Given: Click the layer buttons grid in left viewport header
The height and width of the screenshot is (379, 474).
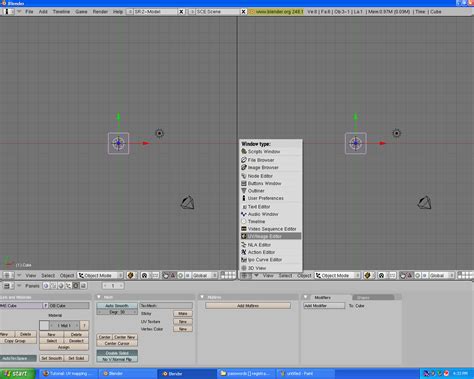Looking at the screenshot, I should pyautogui.click(x=228, y=275).
